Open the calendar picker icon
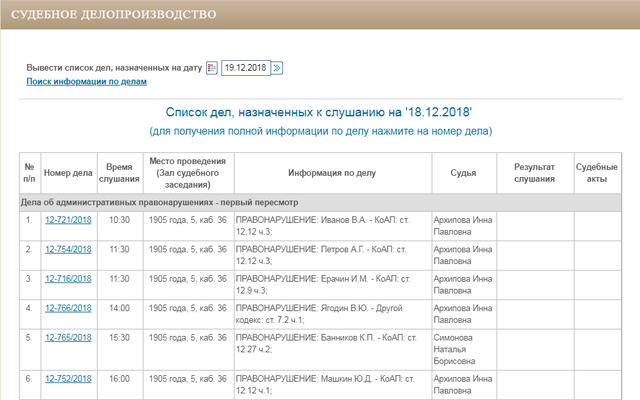640x400 pixels. tap(211, 68)
